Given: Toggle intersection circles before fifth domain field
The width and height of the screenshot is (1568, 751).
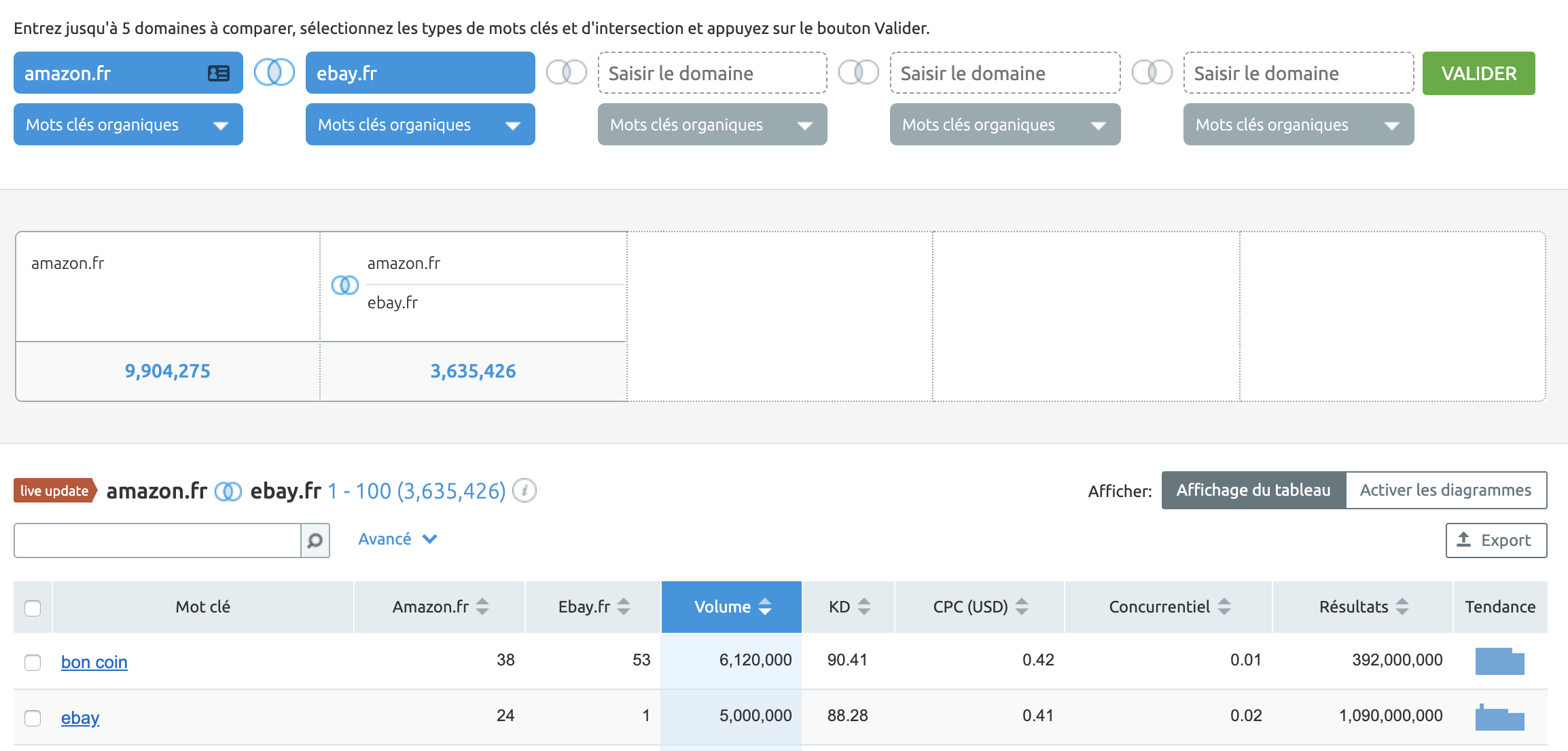Looking at the screenshot, I should (x=1152, y=72).
